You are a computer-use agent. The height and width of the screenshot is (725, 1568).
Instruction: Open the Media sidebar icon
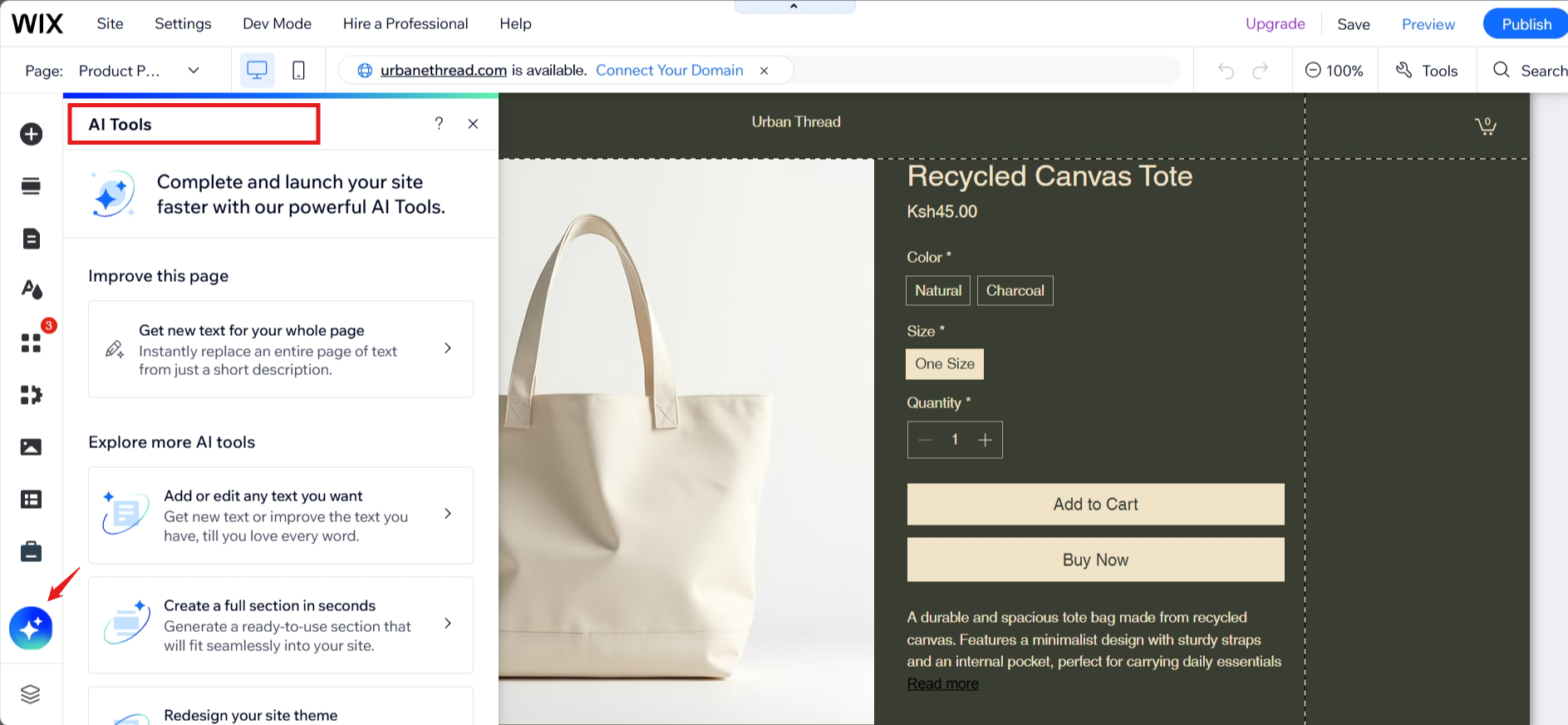[31, 447]
